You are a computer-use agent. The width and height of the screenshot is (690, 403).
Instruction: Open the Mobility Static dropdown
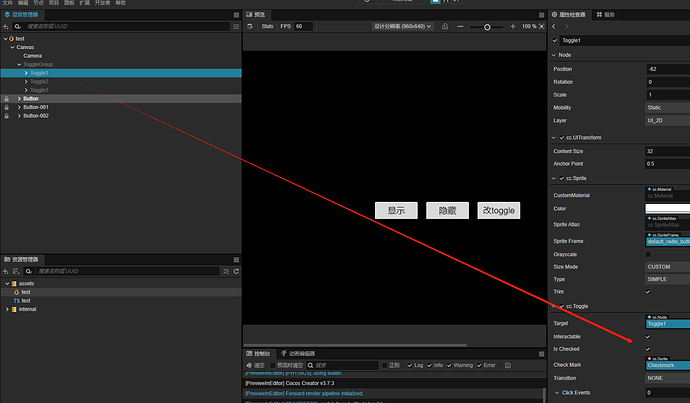click(667, 108)
